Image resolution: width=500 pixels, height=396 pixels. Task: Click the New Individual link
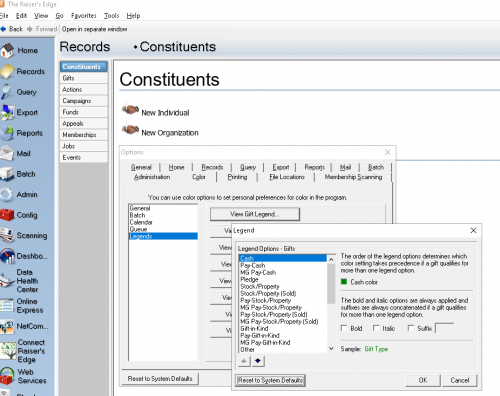tap(165, 113)
